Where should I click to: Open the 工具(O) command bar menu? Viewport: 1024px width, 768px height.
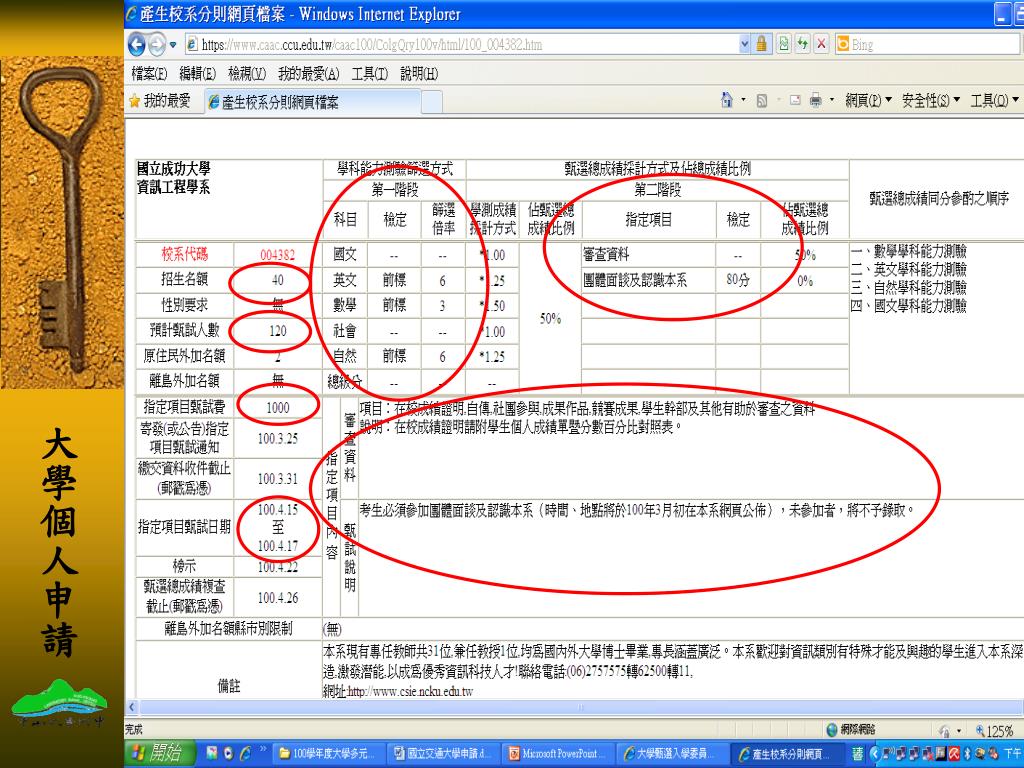[994, 101]
